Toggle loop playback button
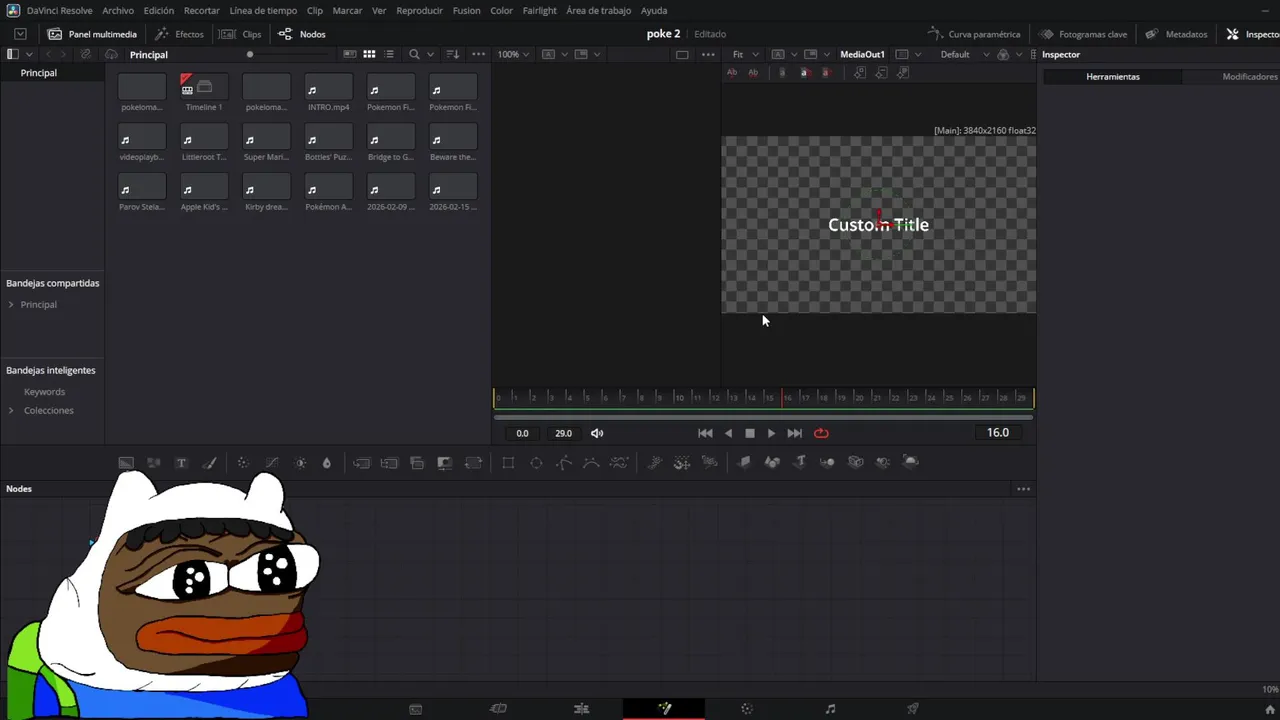 tap(821, 433)
